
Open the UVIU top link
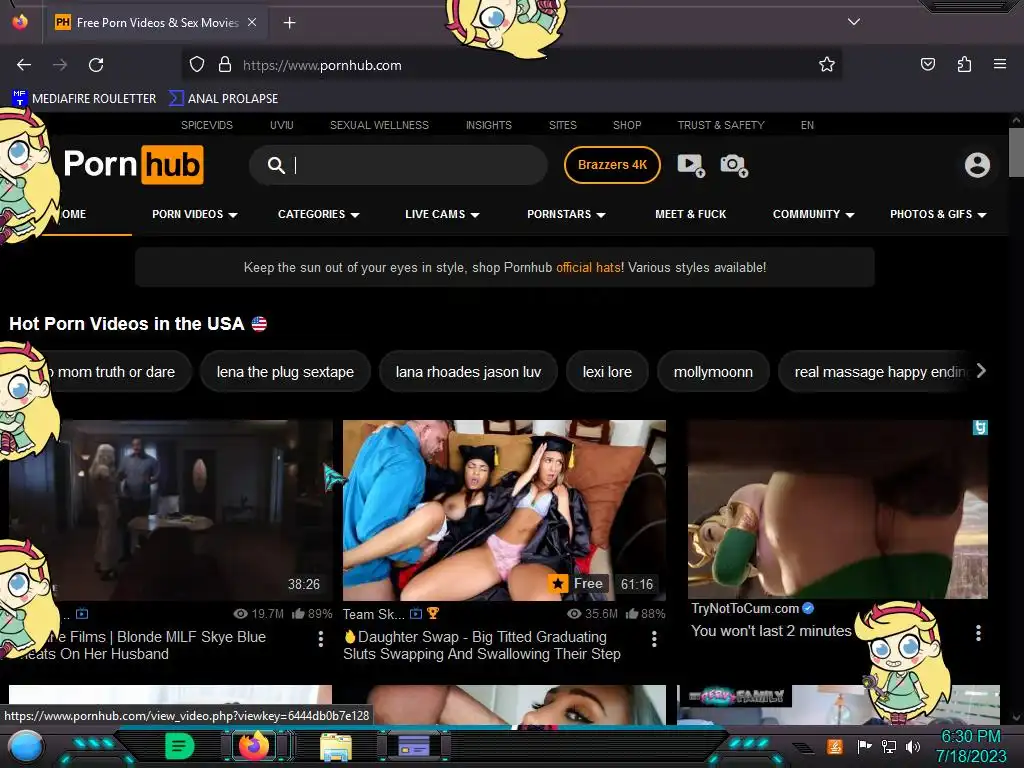(281, 125)
